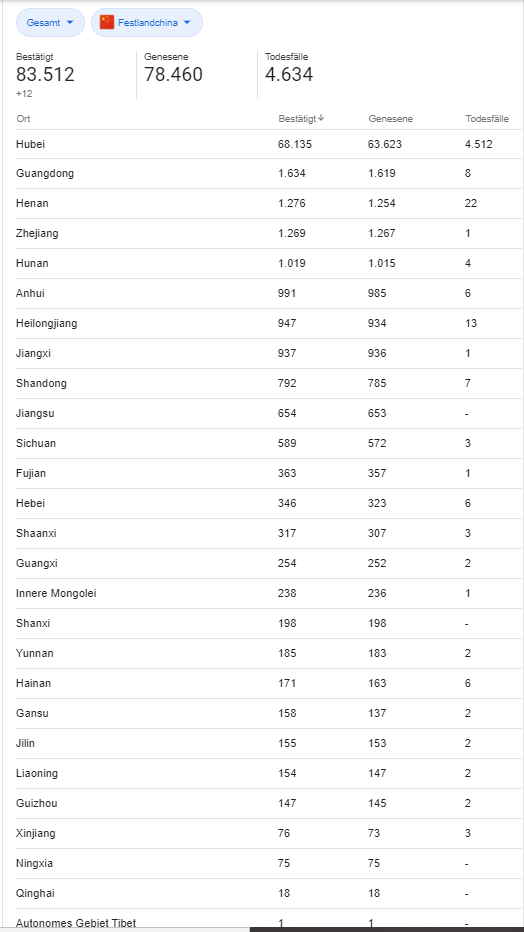Screen dimensions: 524x932
Task: Sort table by Todesfälle column
Action: [x=487, y=119]
